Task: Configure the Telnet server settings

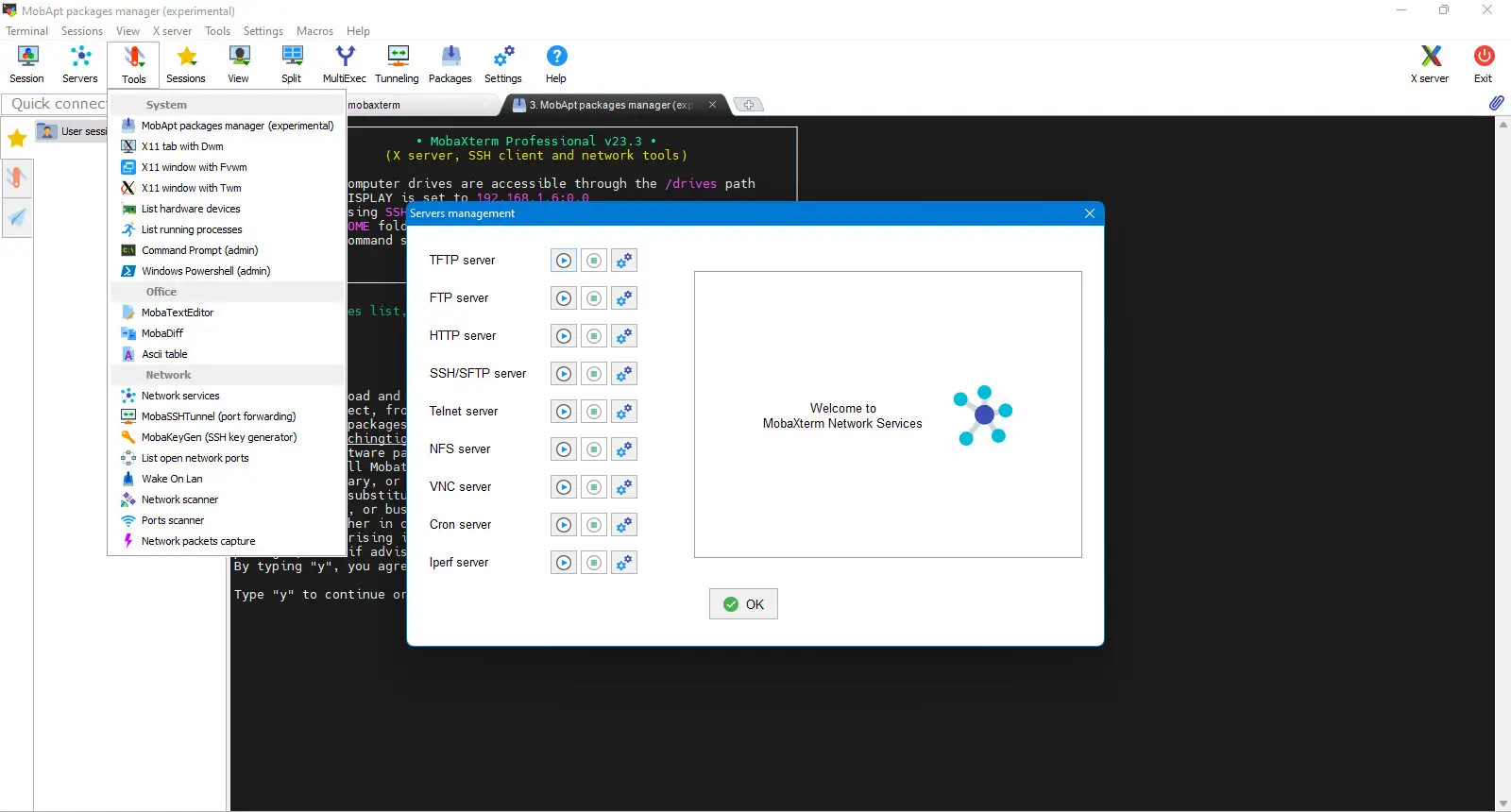Action: (624, 412)
